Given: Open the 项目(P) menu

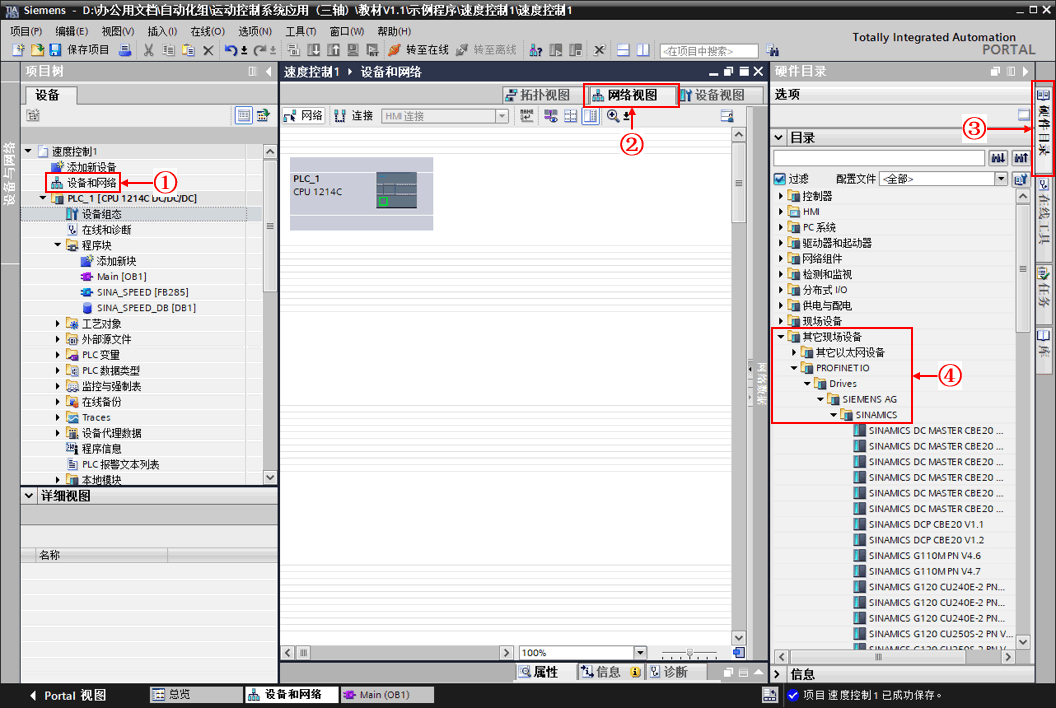Looking at the screenshot, I should (26, 31).
